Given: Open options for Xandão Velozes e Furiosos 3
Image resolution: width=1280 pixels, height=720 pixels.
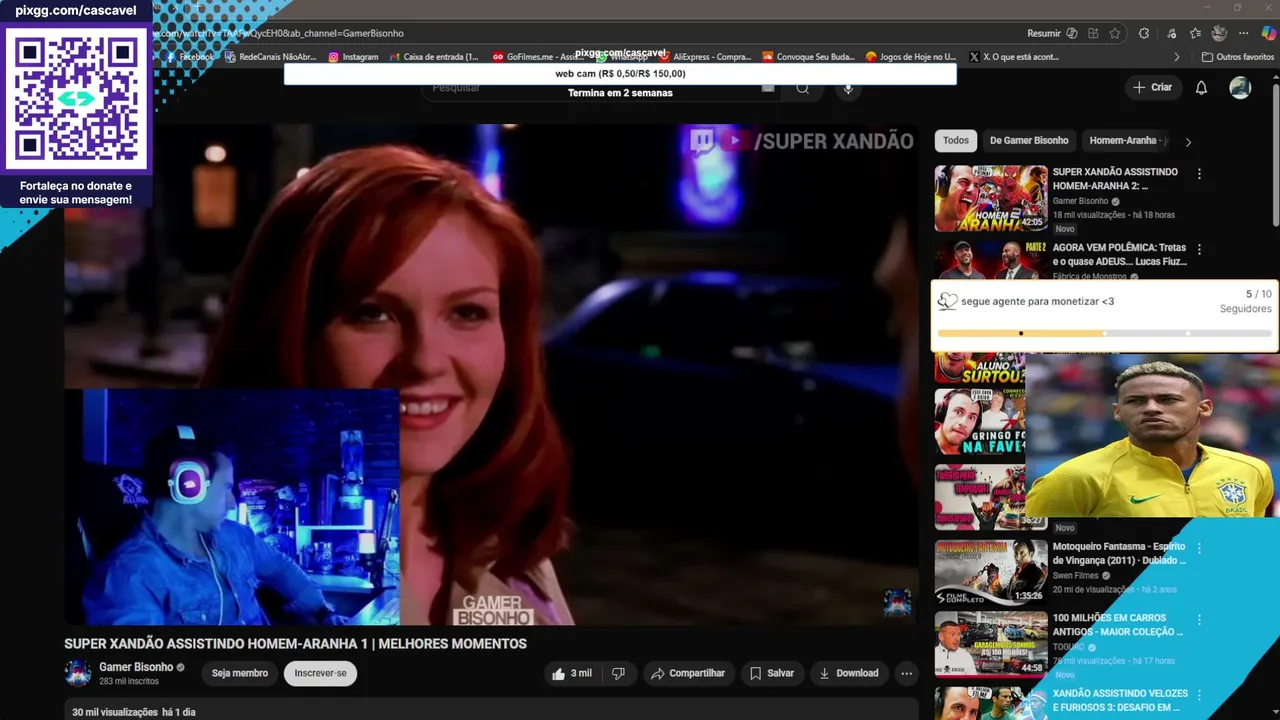Looking at the screenshot, I should click(x=1199, y=695).
